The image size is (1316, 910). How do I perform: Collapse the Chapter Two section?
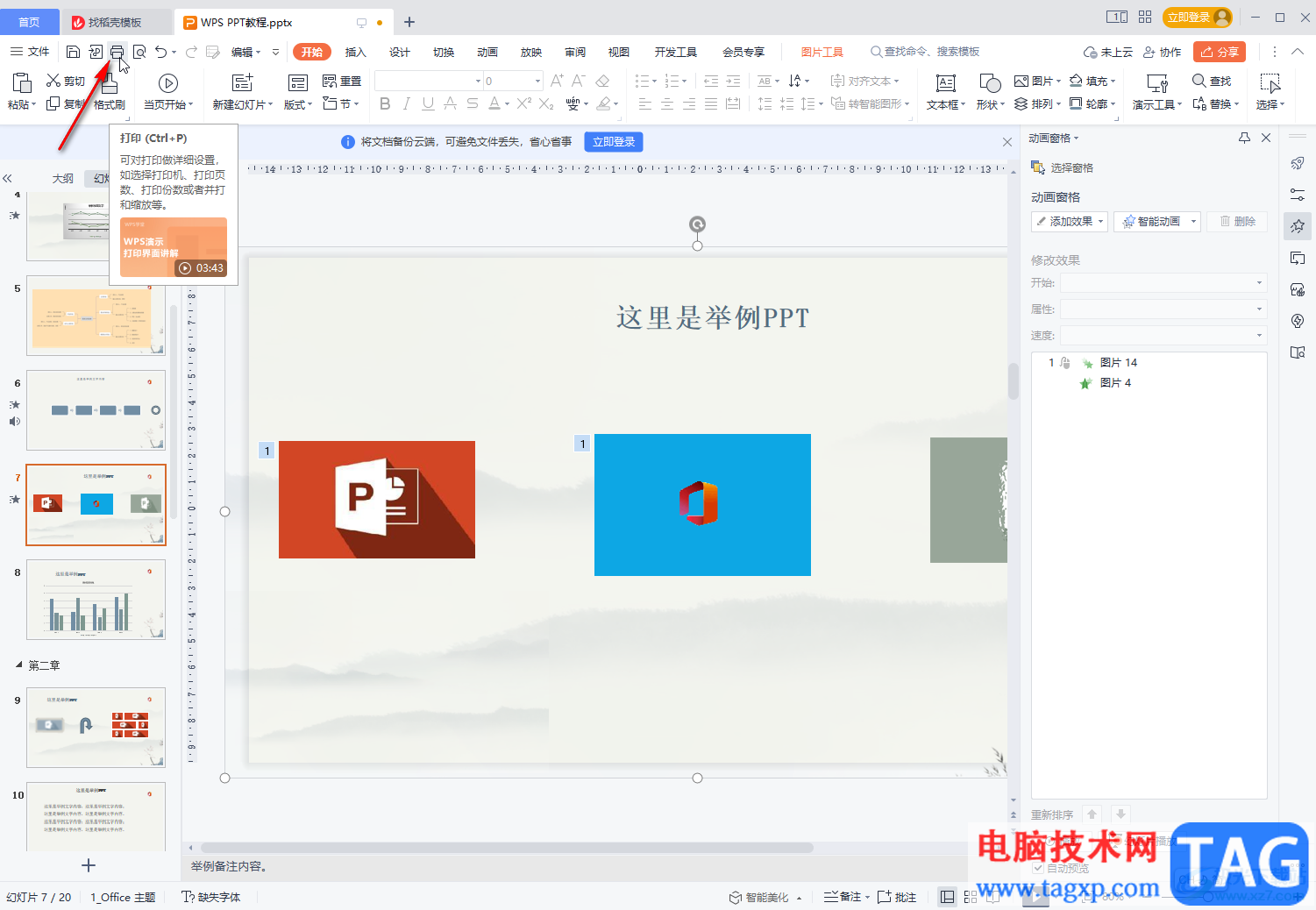[18, 665]
